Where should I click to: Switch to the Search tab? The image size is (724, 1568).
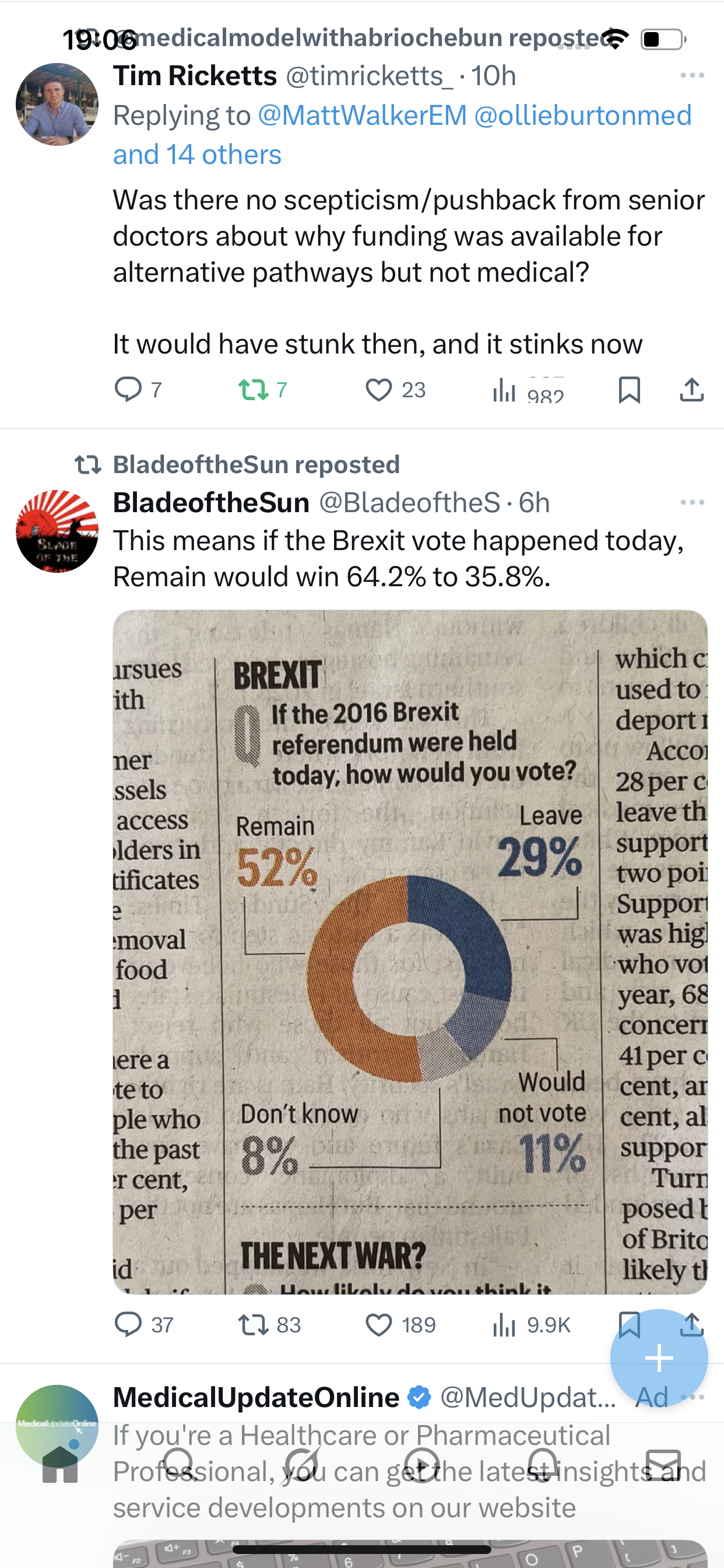pos(180,1466)
